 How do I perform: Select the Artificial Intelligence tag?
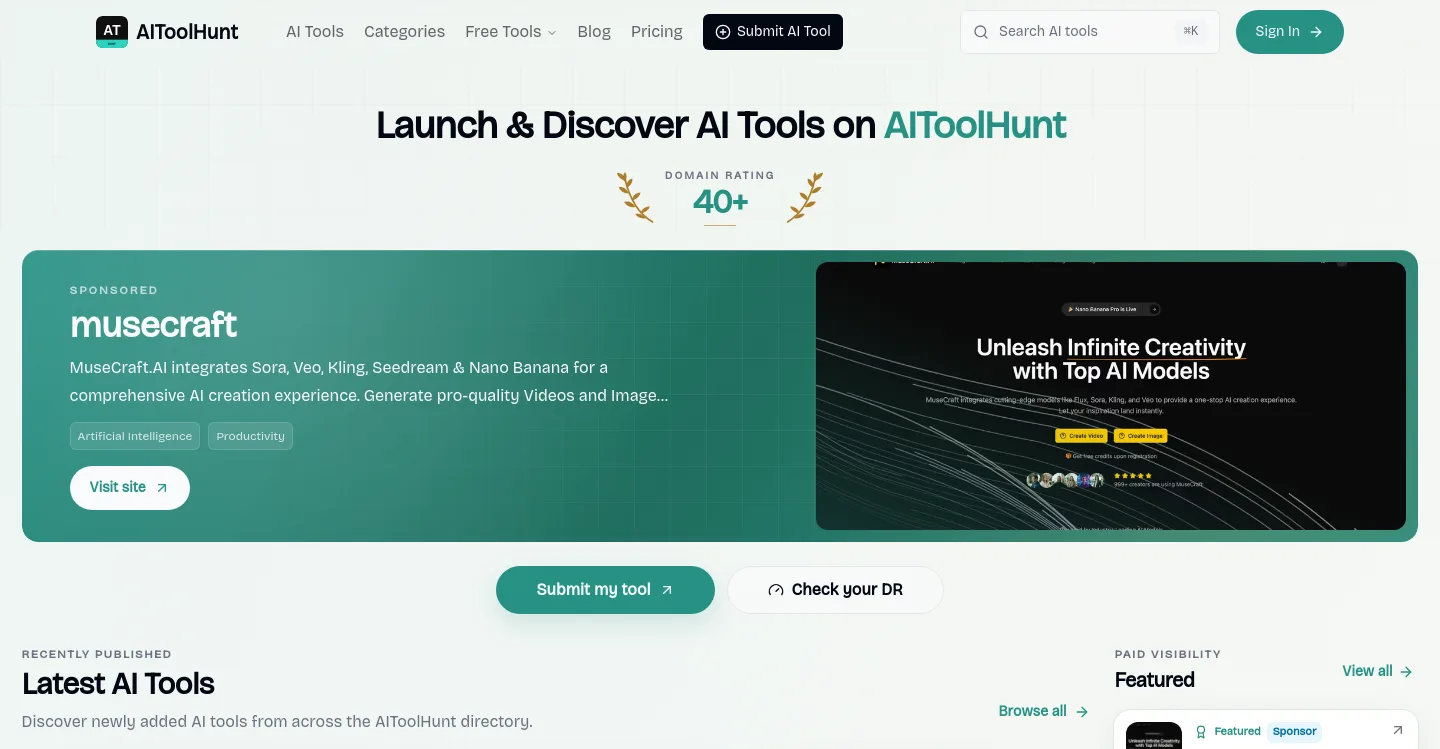pos(135,436)
